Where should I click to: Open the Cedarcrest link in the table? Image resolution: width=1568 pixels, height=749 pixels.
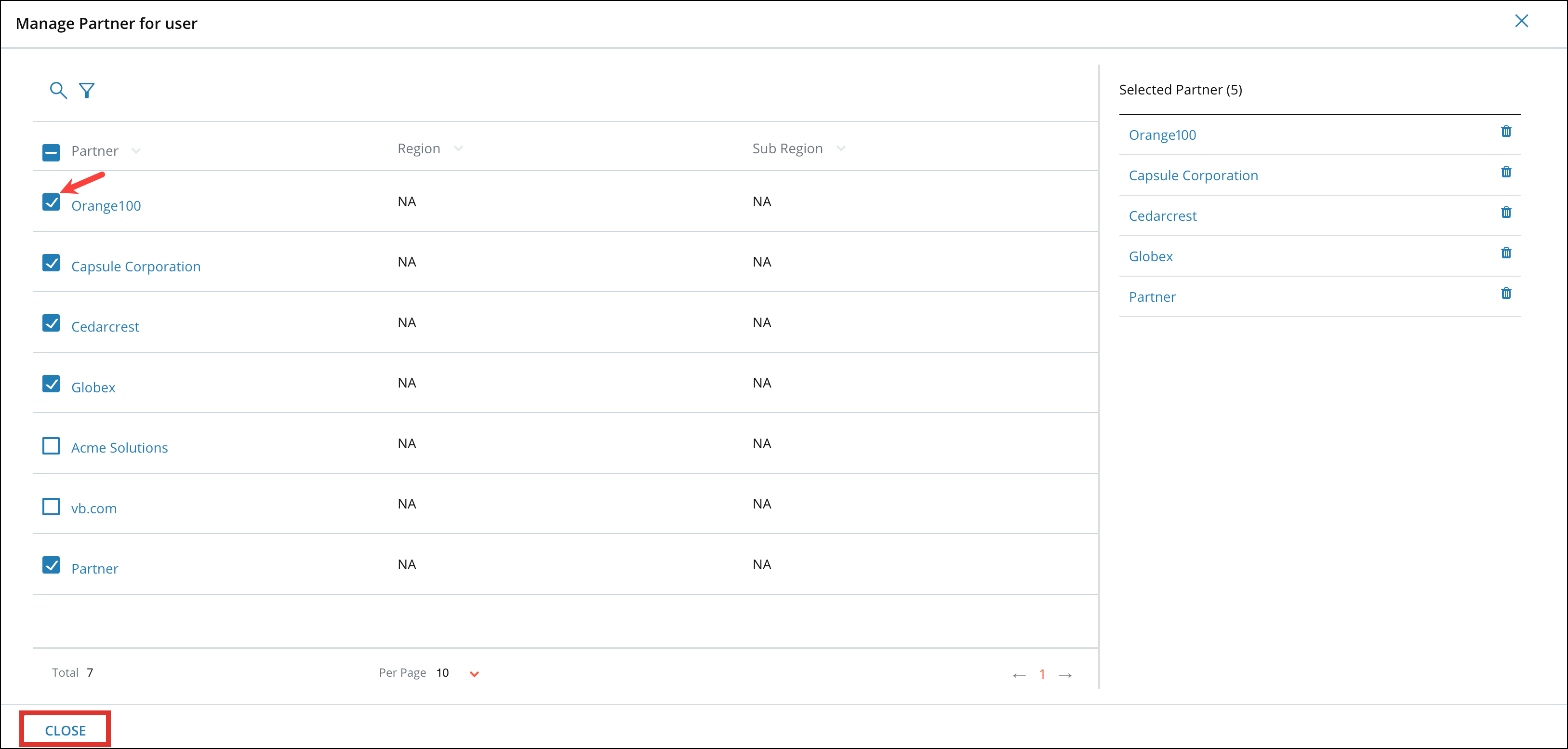pyautogui.click(x=106, y=327)
